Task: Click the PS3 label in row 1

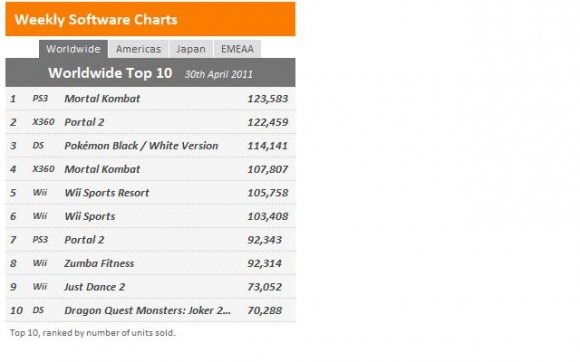Action: coord(40,98)
